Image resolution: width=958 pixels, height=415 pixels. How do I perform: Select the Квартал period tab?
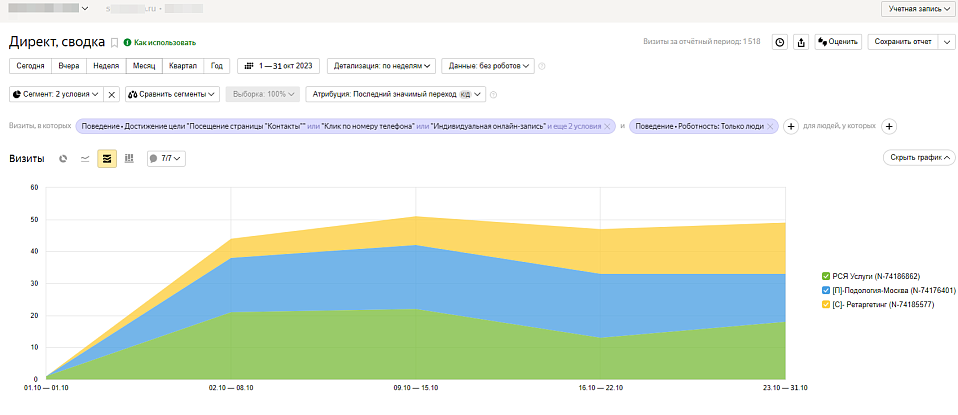click(183, 66)
